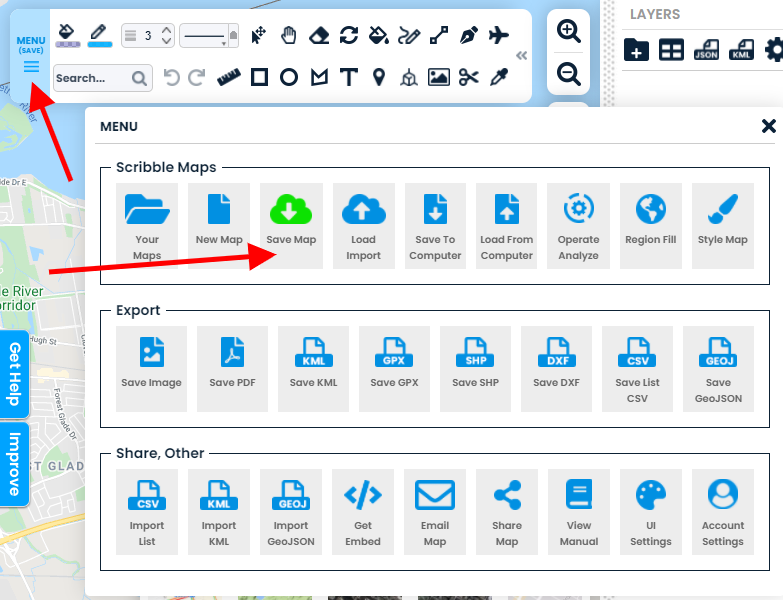This screenshot has height=600, width=783.
Task: Open the fill color swatch
Action: coord(69,36)
